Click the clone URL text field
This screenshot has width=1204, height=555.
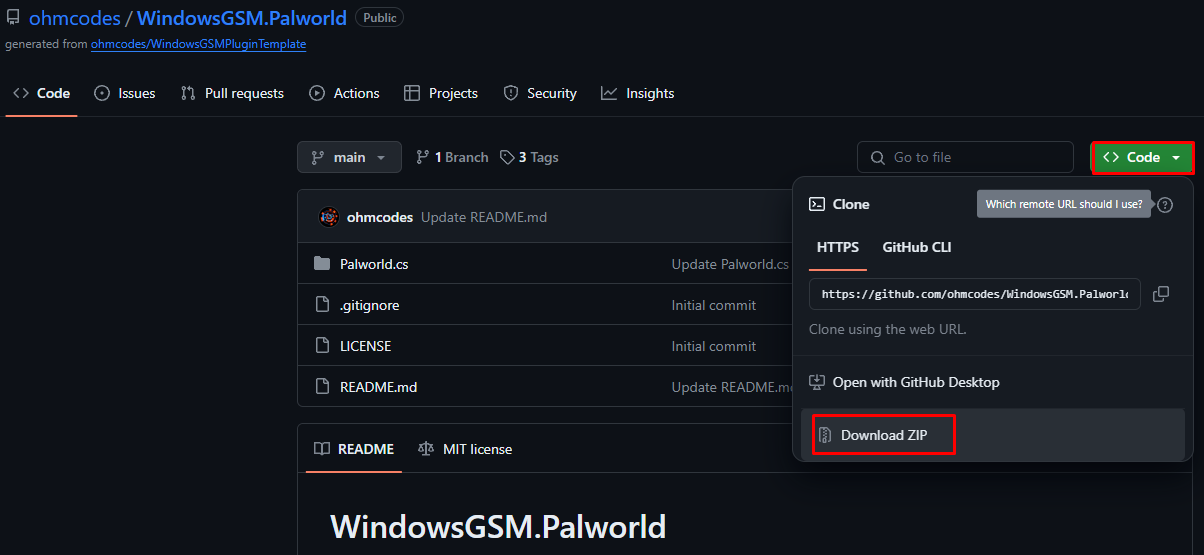pyautogui.click(x=974, y=294)
